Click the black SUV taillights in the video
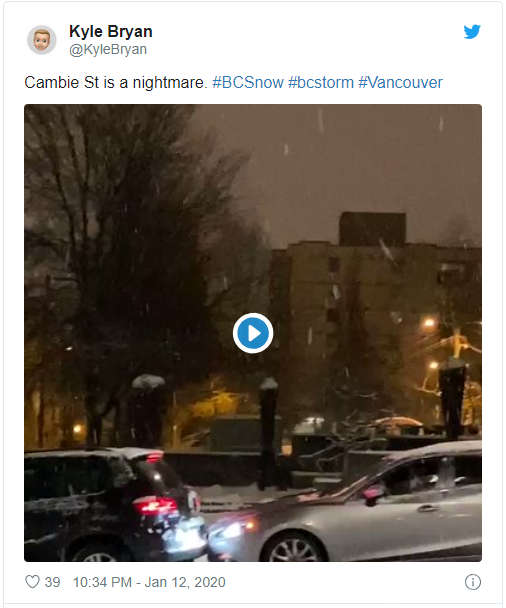The height and width of the screenshot is (608, 506). [154, 506]
